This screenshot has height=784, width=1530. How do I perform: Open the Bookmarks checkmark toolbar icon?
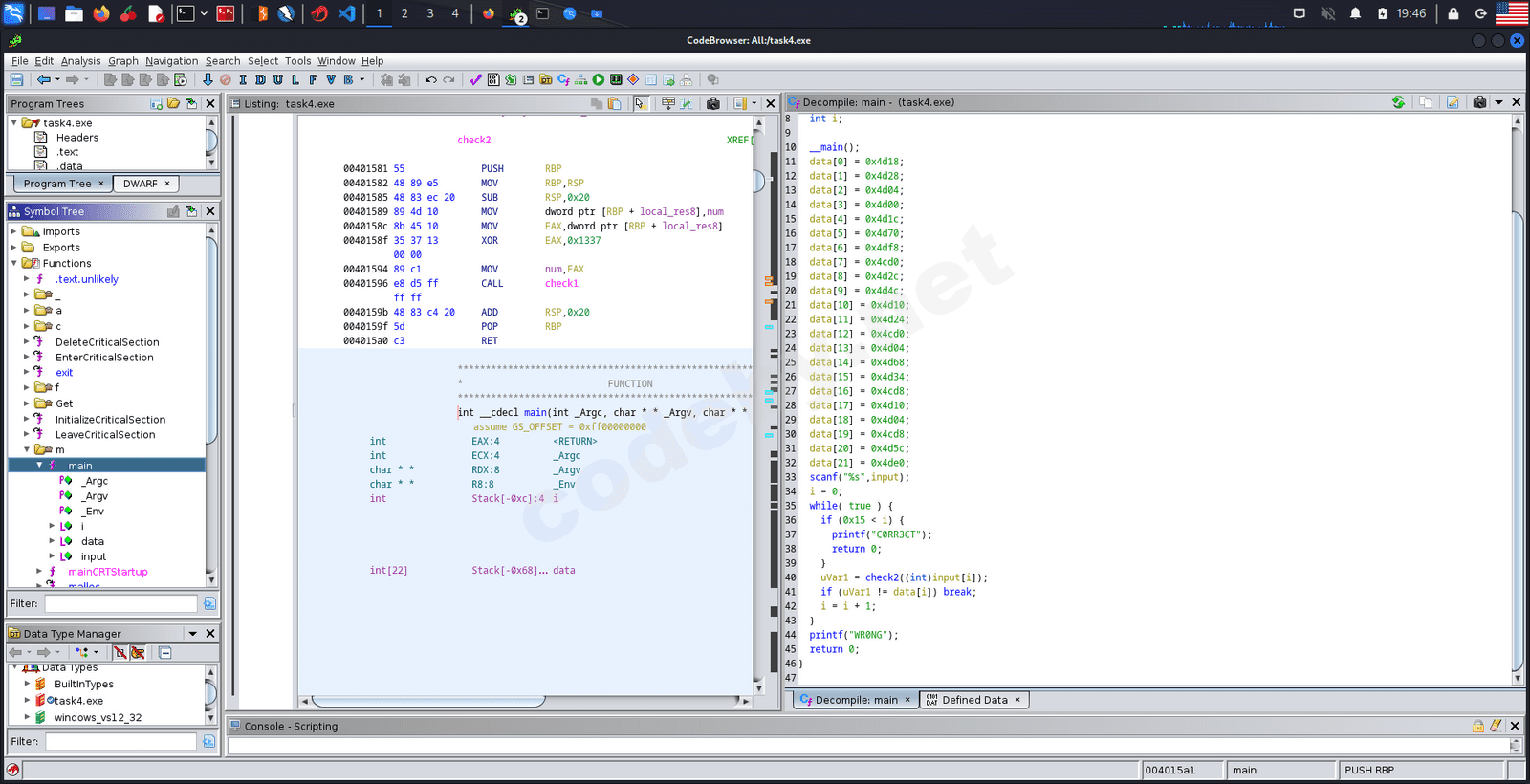tap(475, 80)
